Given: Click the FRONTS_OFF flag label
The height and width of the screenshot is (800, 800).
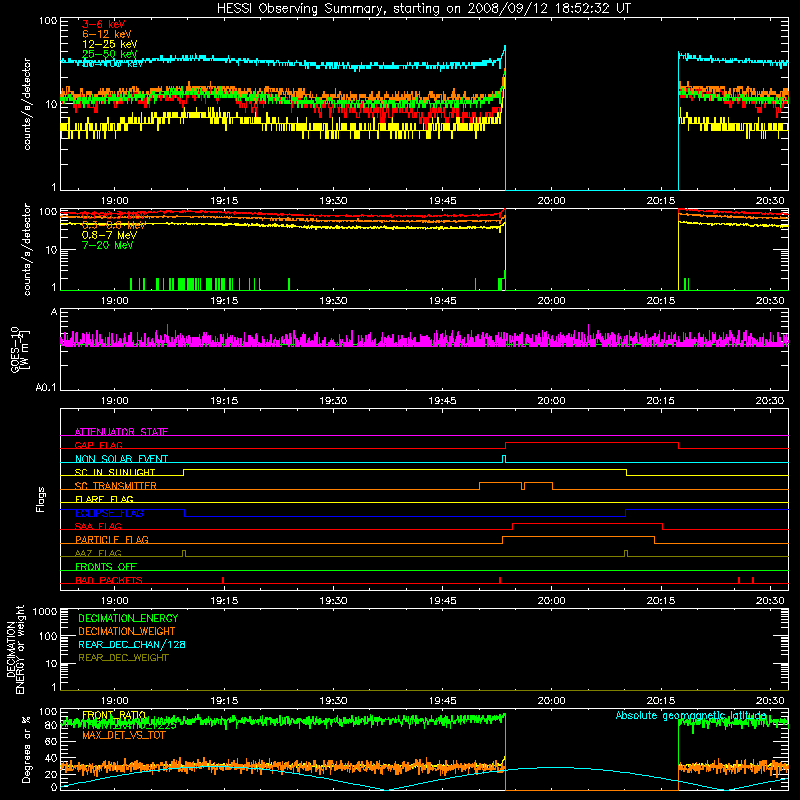Looking at the screenshot, I should pyautogui.click(x=106, y=566).
